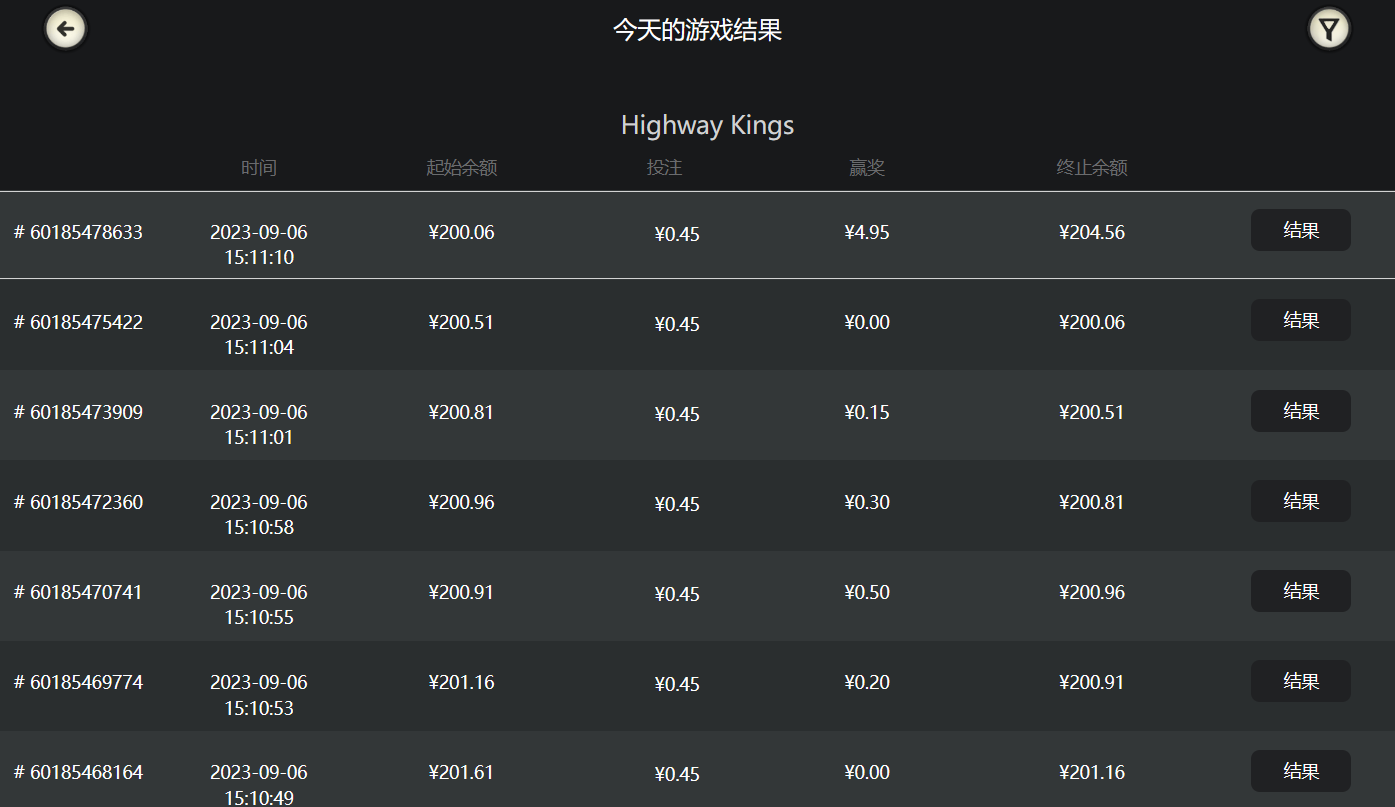1395x807 pixels.
Task: Select game ID # 60185475422
Action: coord(78,323)
